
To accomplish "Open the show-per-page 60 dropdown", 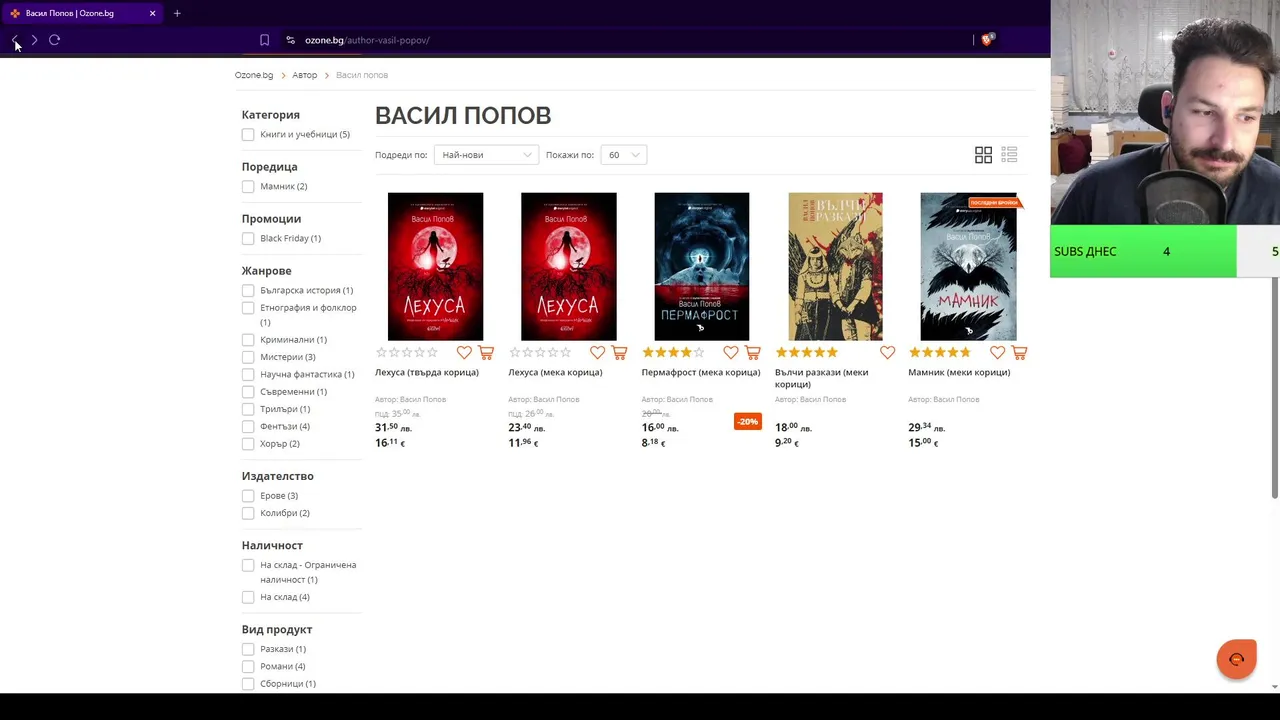I will point(623,155).
